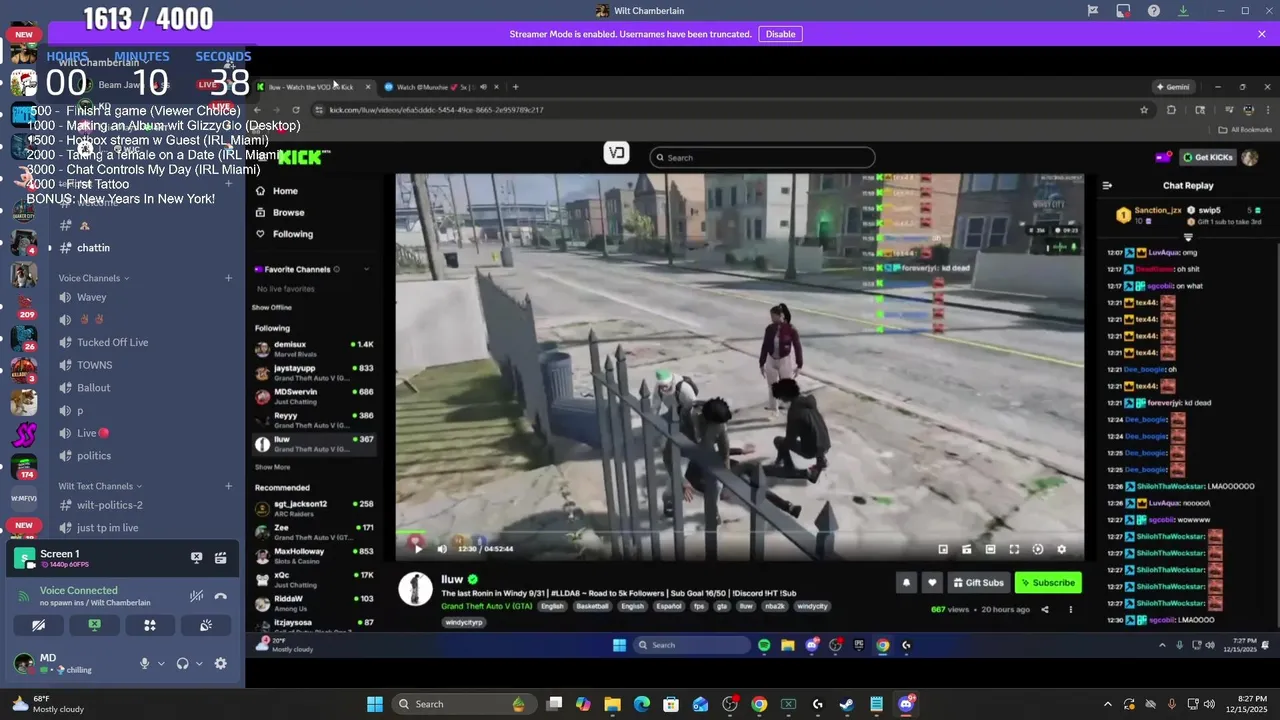Collapse the Voice Channels category
Screen dimensions: 1280x720
[x=93, y=278]
